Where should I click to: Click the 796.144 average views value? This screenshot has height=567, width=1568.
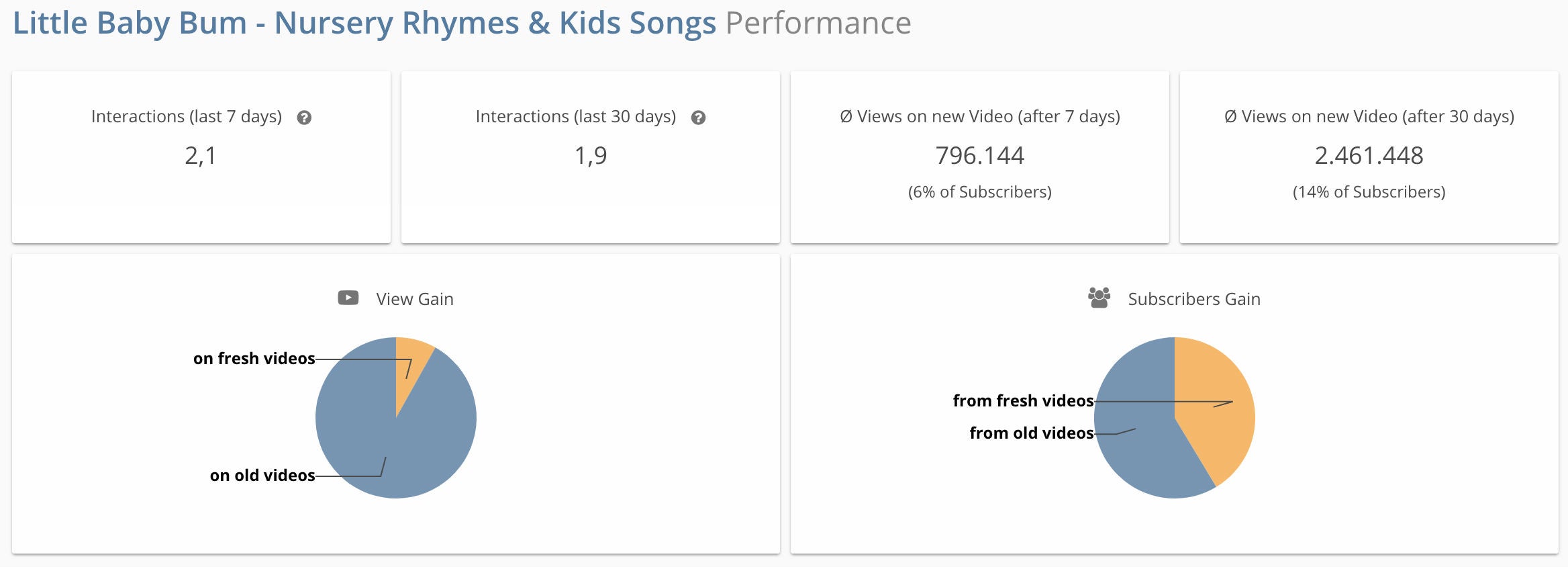[x=979, y=156]
